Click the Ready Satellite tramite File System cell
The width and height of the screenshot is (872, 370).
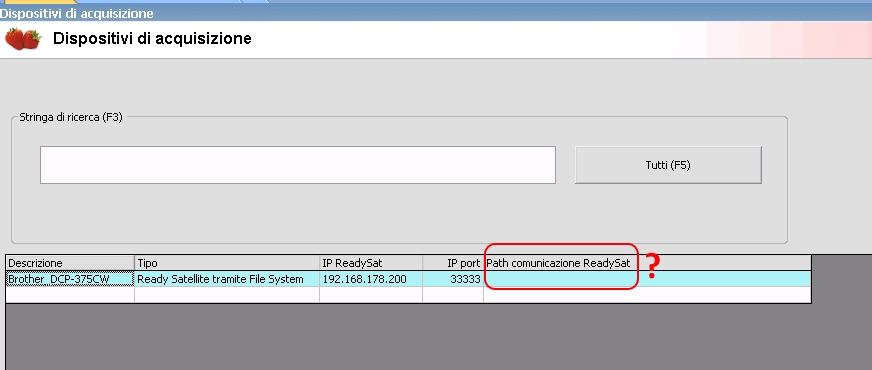coord(227,279)
